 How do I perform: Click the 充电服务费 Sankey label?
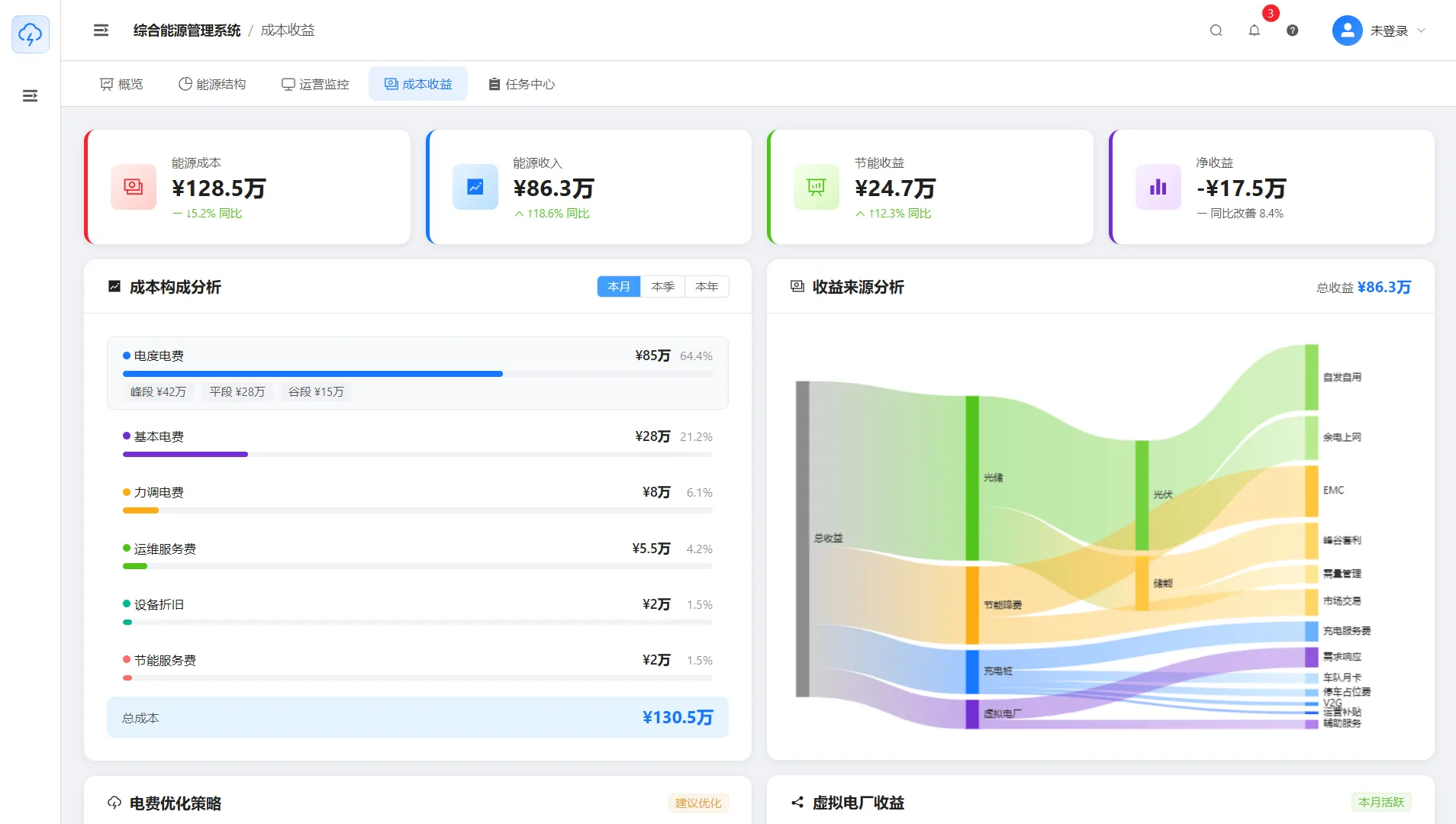pos(1347,631)
